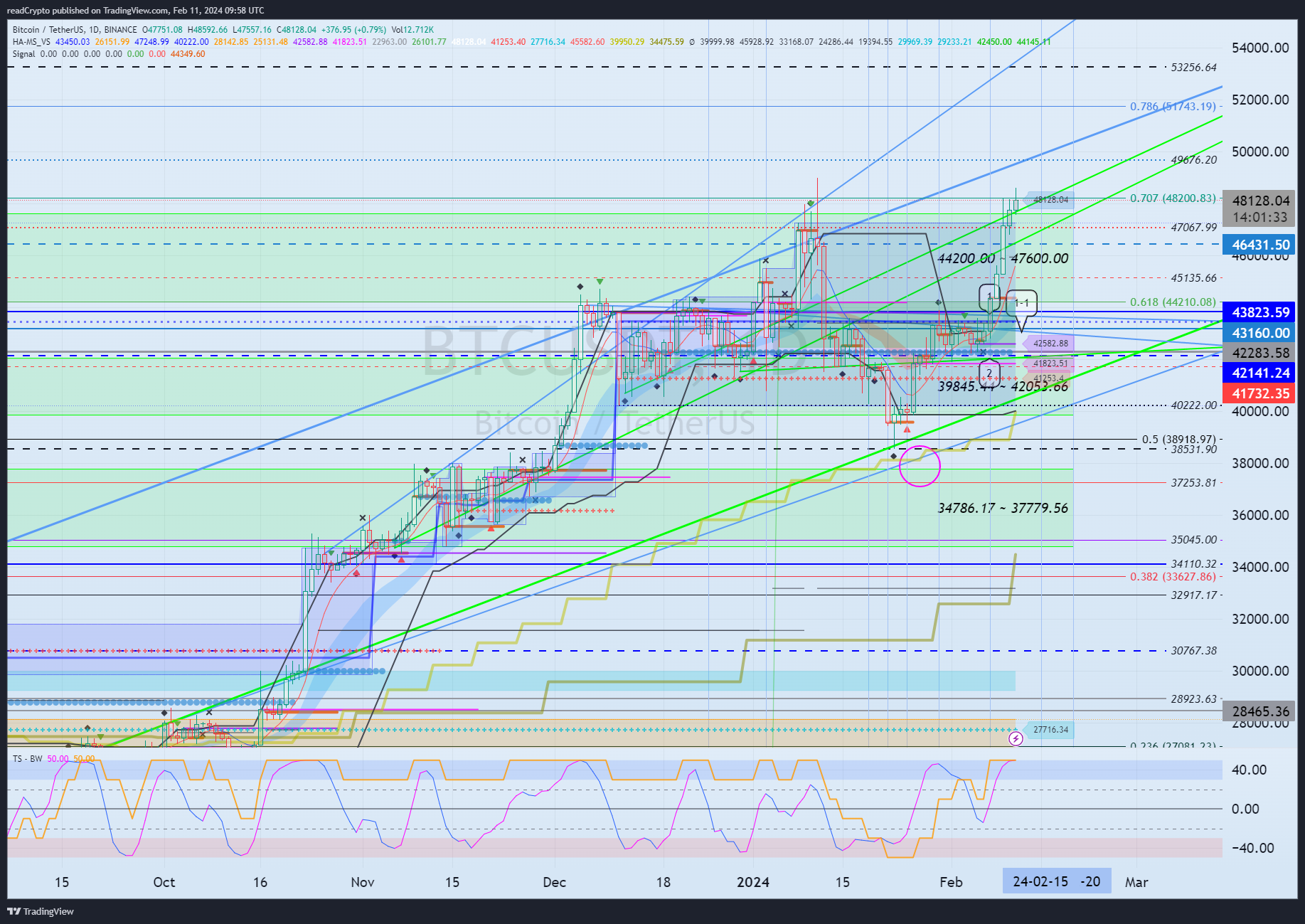
Task: Click the blue 46431.50 price axis label
Action: tap(1259, 245)
